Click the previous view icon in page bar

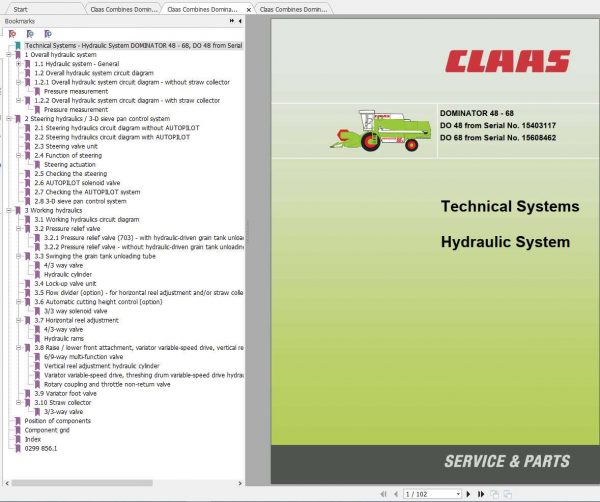[x=494, y=494]
